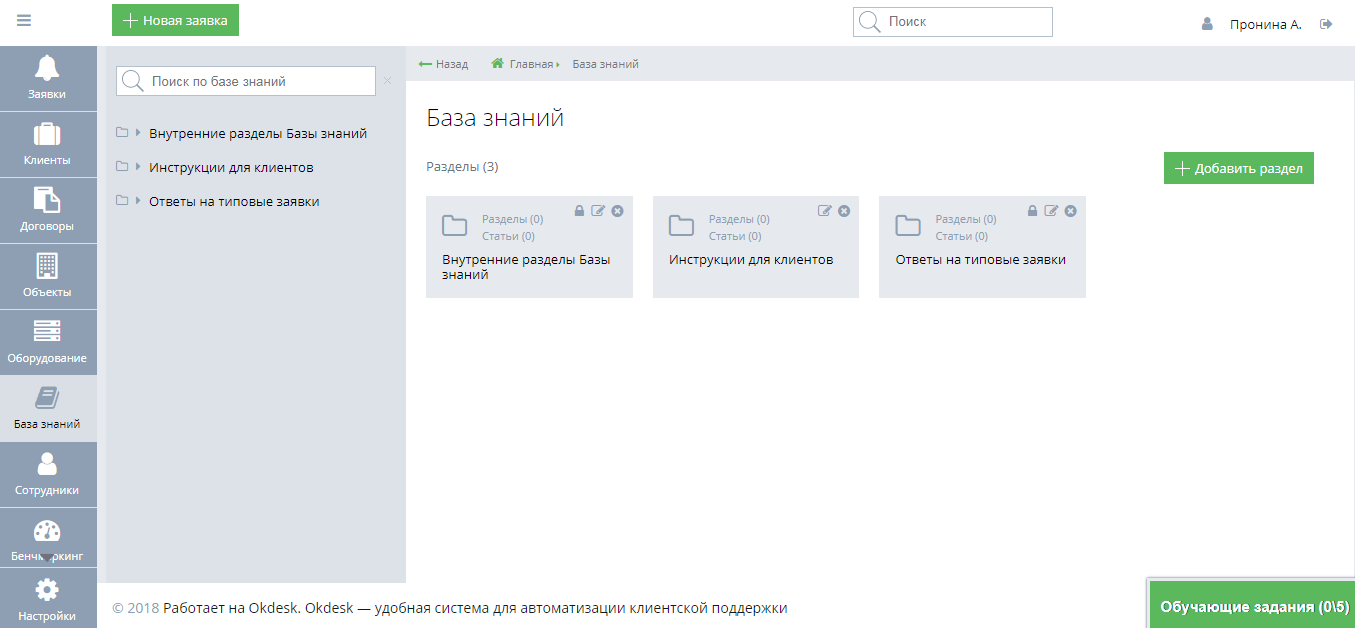This screenshot has width=1355, height=628.
Task: Select the Оборудование sidebar icon
Action: pyautogui.click(x=48, y=342)
